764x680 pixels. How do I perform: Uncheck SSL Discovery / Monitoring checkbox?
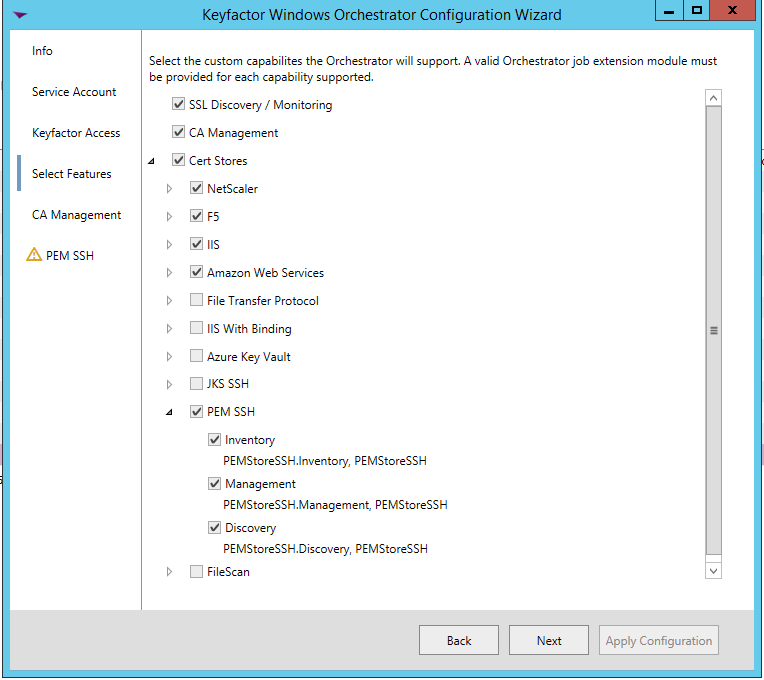pyautogui.click(x=178, y=104)
